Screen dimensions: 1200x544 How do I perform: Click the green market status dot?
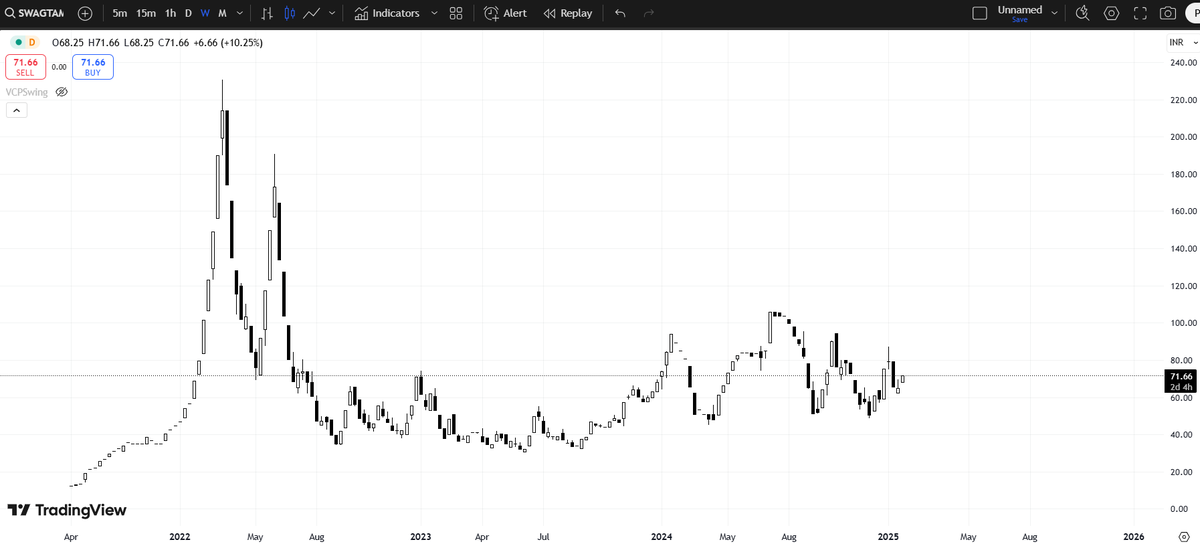[17, 42]
